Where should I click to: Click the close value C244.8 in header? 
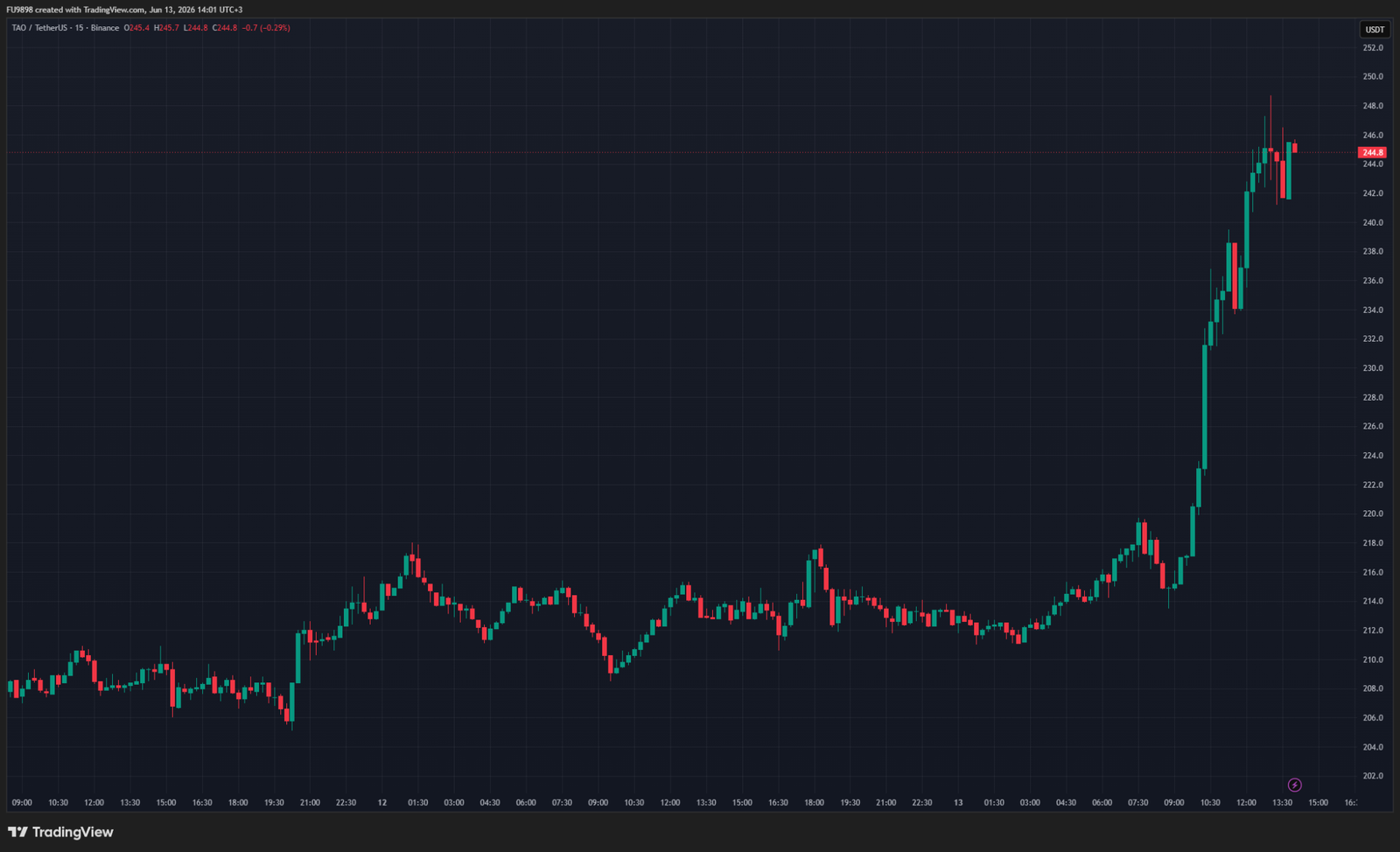click(225, 28)
